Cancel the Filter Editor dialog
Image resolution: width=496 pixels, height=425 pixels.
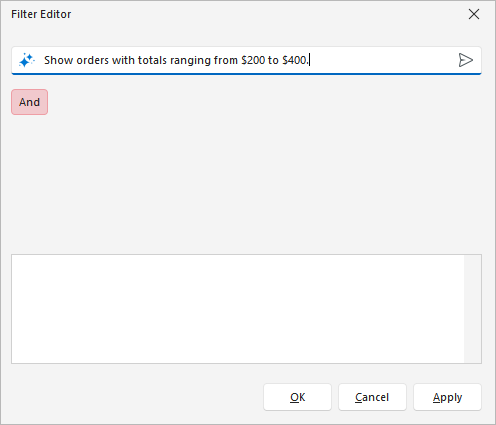(x=372, y=397)
